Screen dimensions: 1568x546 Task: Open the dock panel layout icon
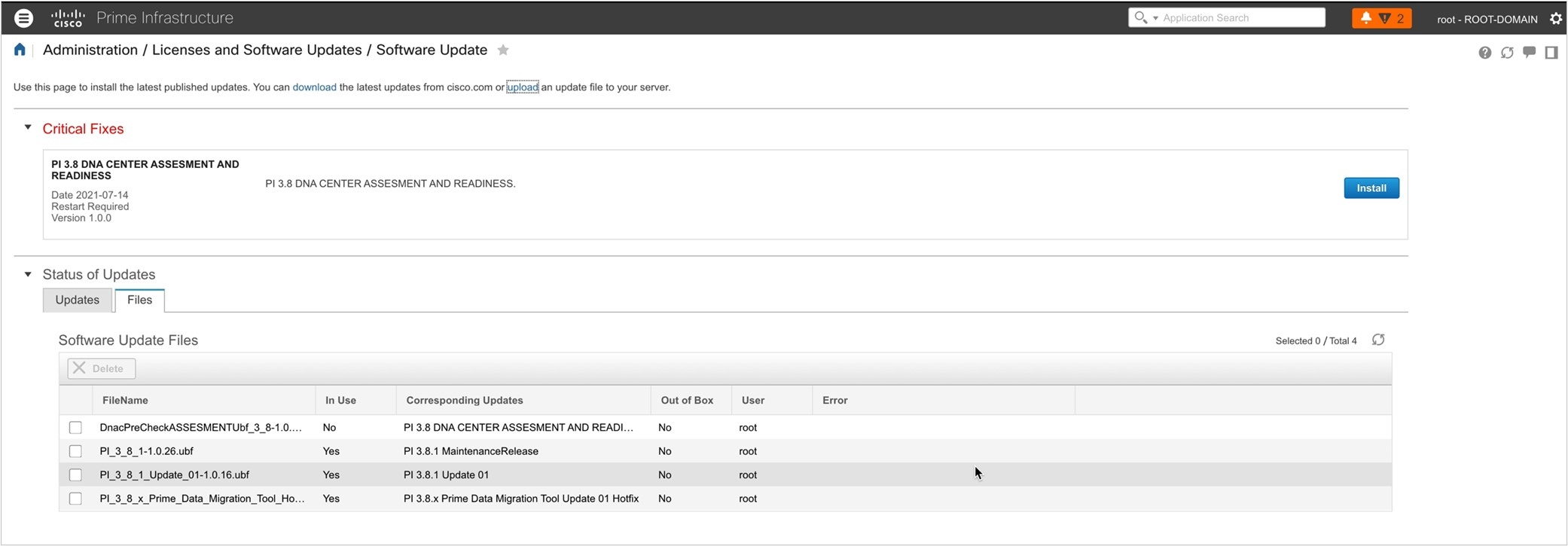click(x=1551, y=53)
